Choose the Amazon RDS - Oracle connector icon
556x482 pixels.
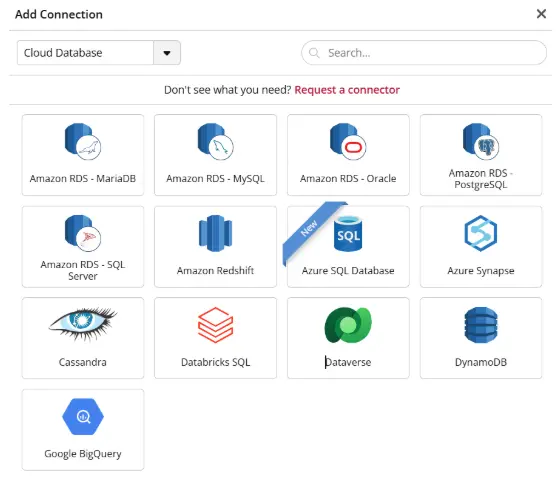click(x=348, y=141)
